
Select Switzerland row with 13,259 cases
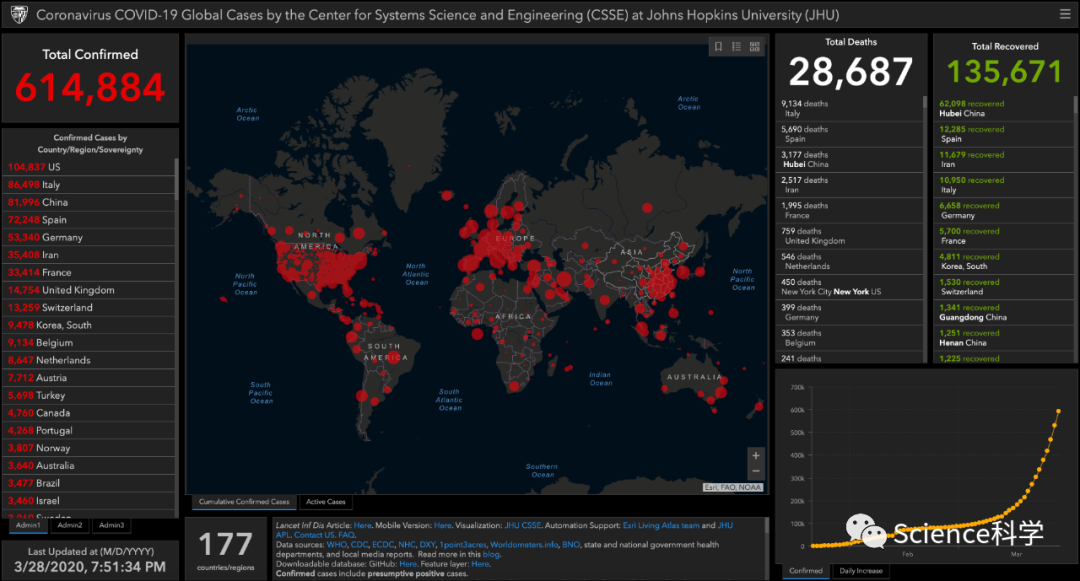click(x=89, y=308)
